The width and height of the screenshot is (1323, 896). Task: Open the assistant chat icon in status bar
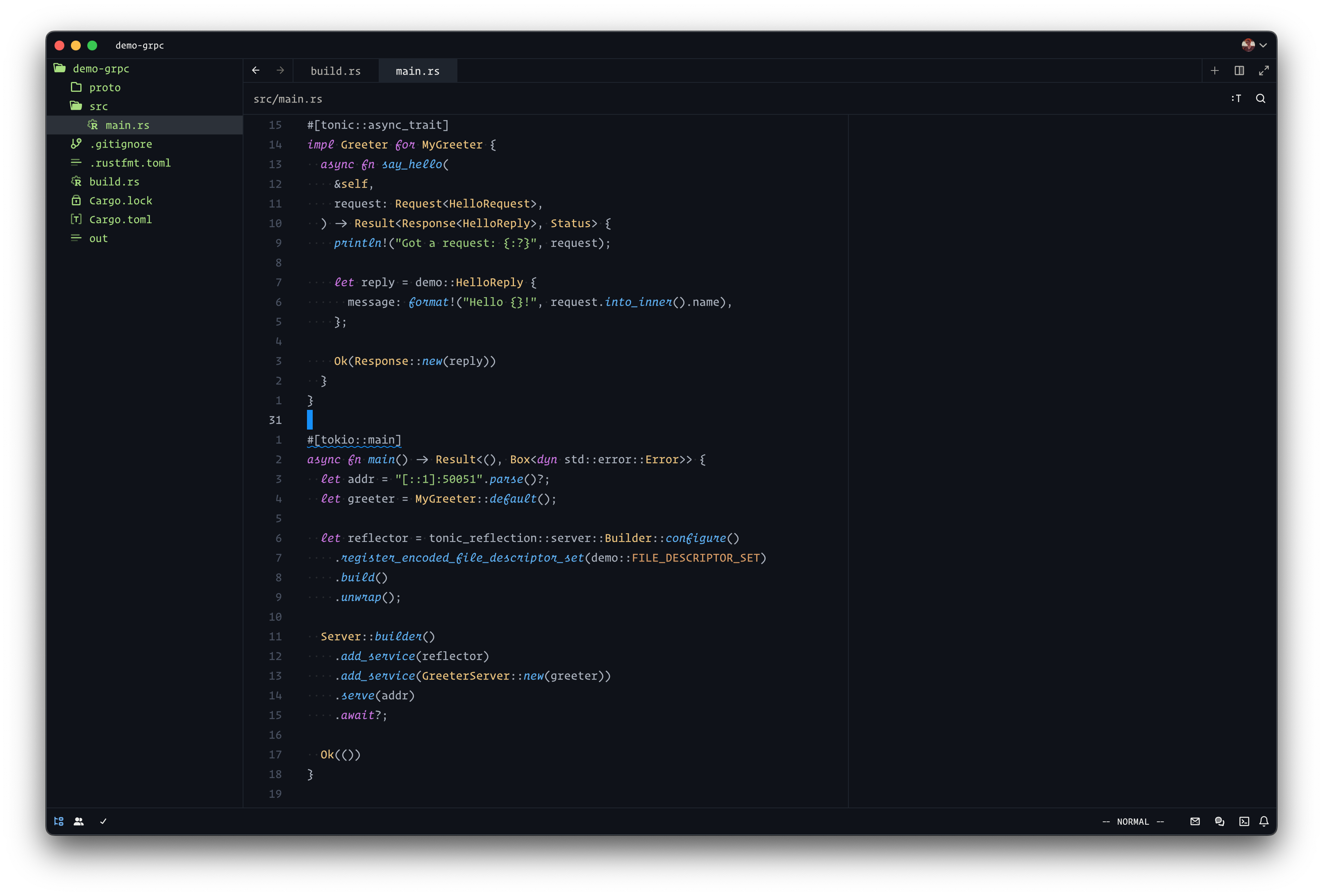pos(1219,821)
